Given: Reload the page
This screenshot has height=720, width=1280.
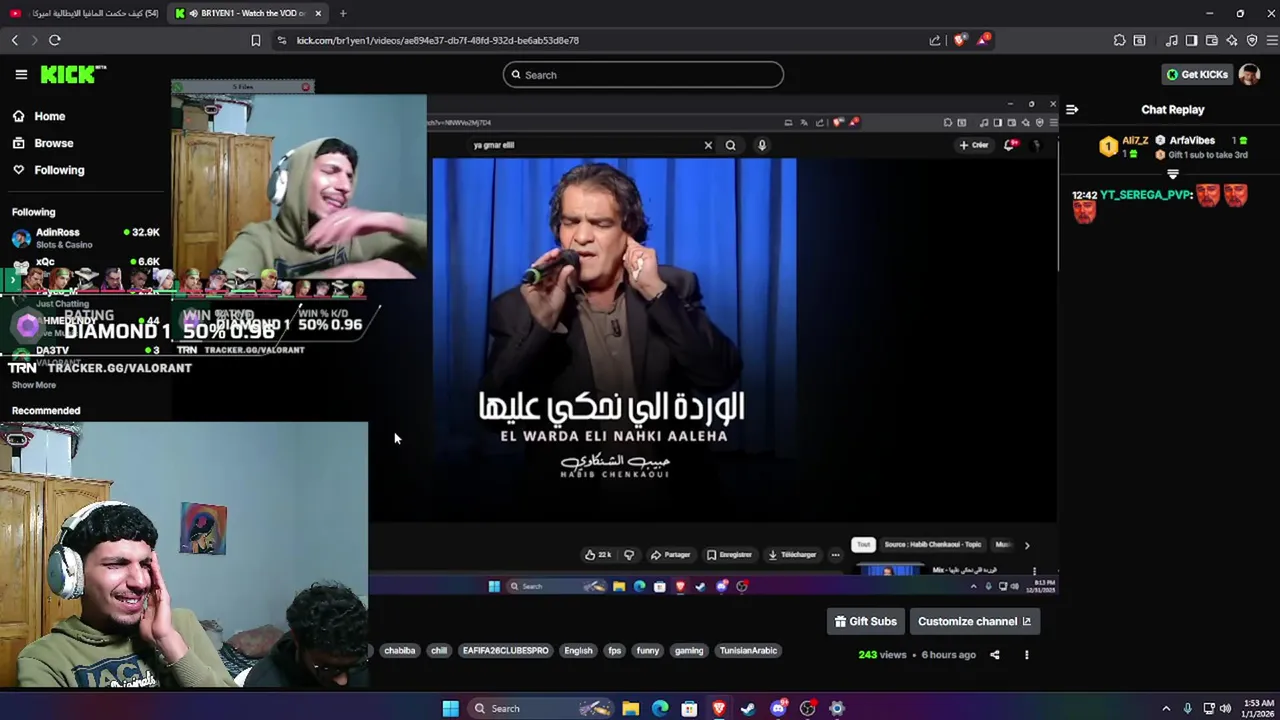Looking at the screenshot, I should click(55, 40).
